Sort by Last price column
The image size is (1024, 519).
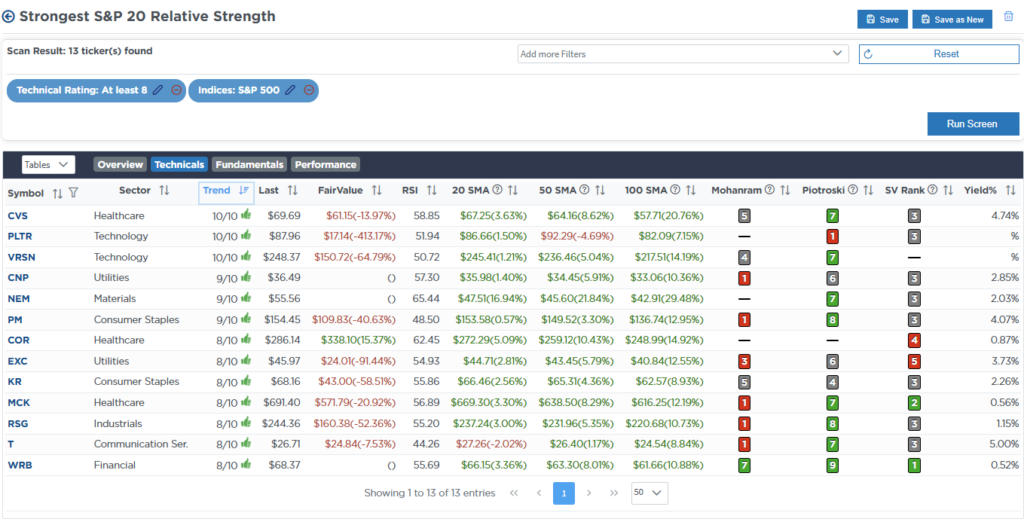pyautogui.click(x=293, y=191)
